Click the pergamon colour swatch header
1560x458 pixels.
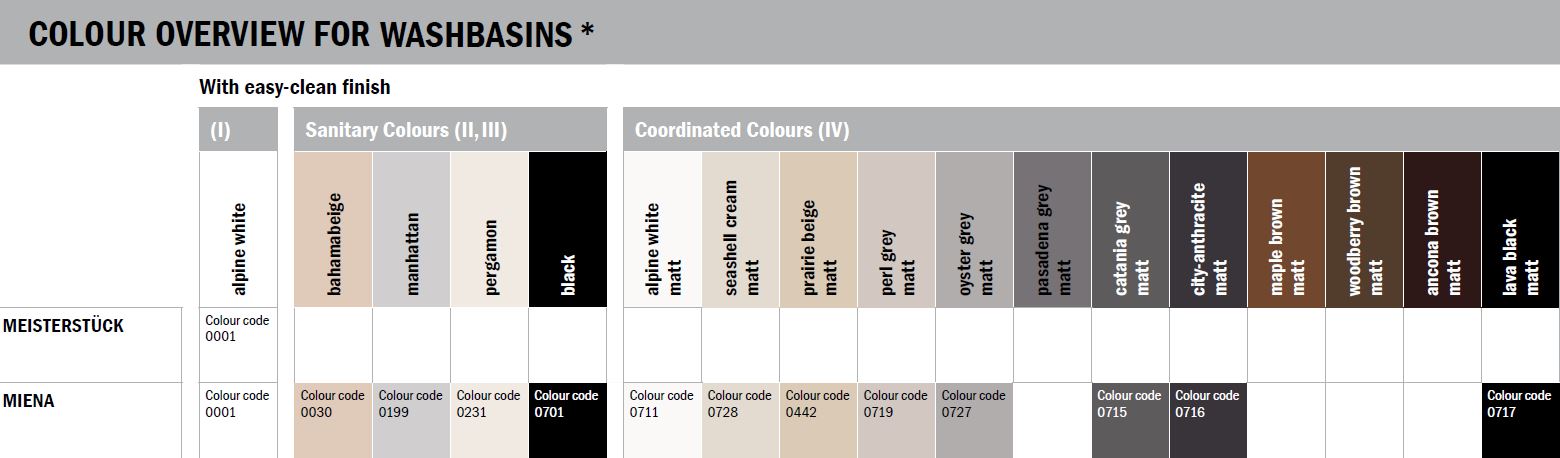(489, 229)
